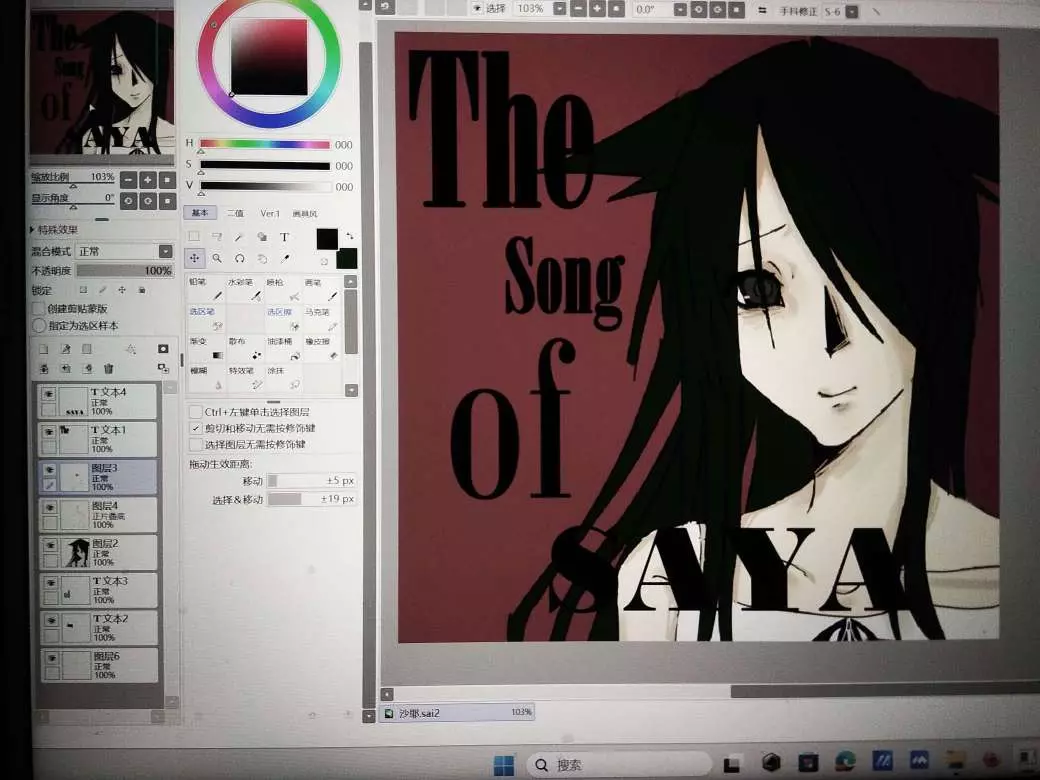Choose the 水彩笔 watercolor brush
The height and width of the screenshot is (780, 1040).
245,289
